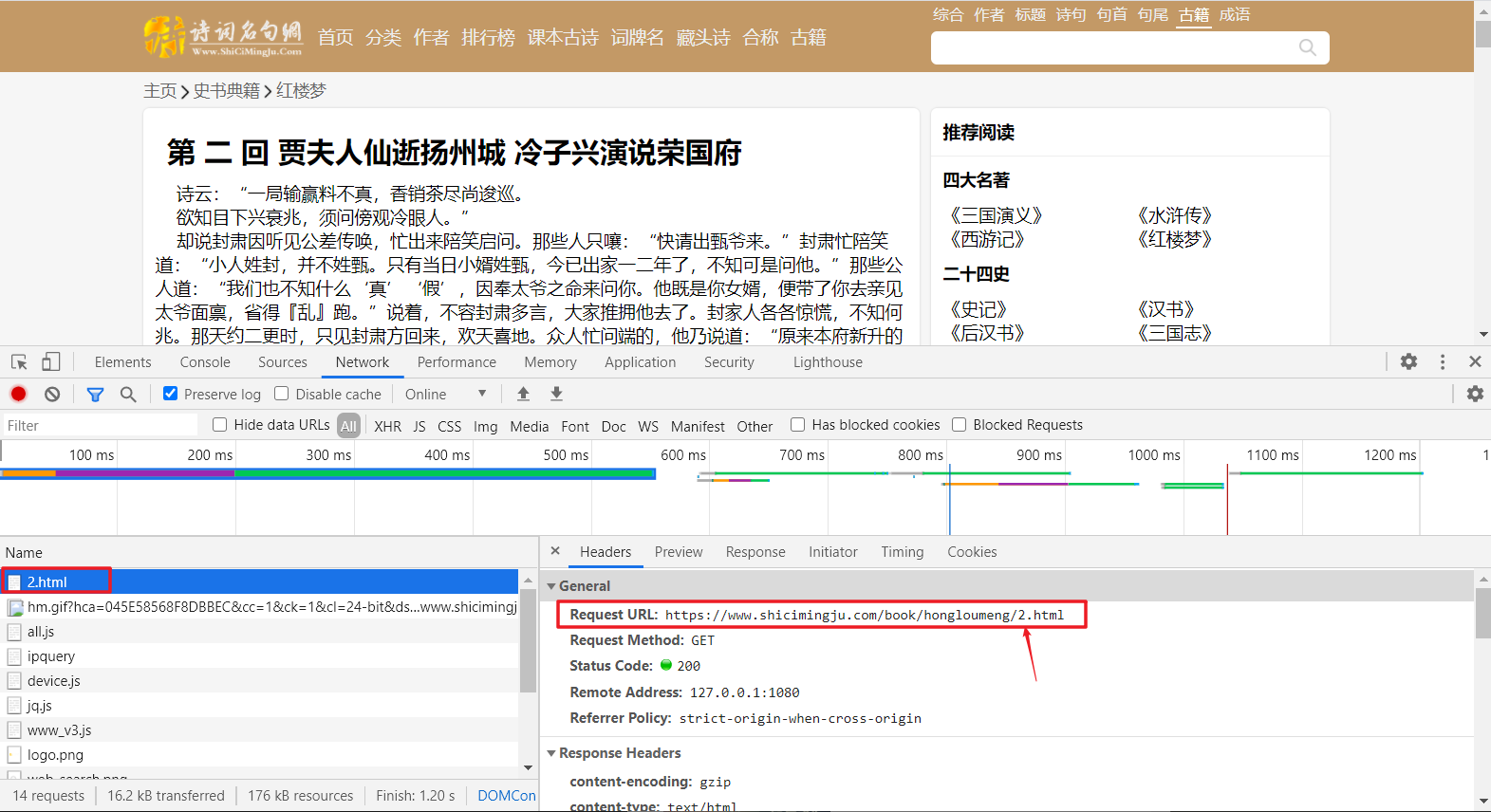Switch to the Elements tab
Image resolution: width=1491 pixels, height=812 pixels.
(x=122, y=362)
